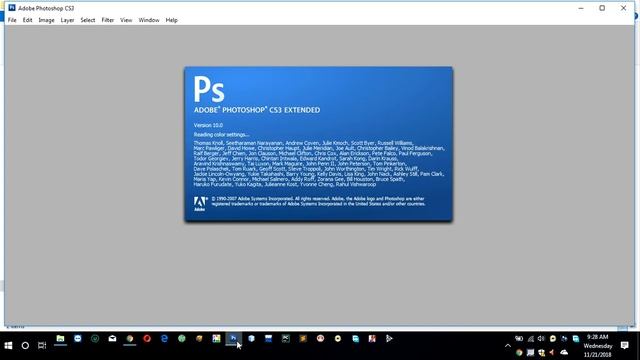Viewport: 640px width, 360px height.
Task: Open the Mail app from the taskbar
Action: tap(112, 338)
